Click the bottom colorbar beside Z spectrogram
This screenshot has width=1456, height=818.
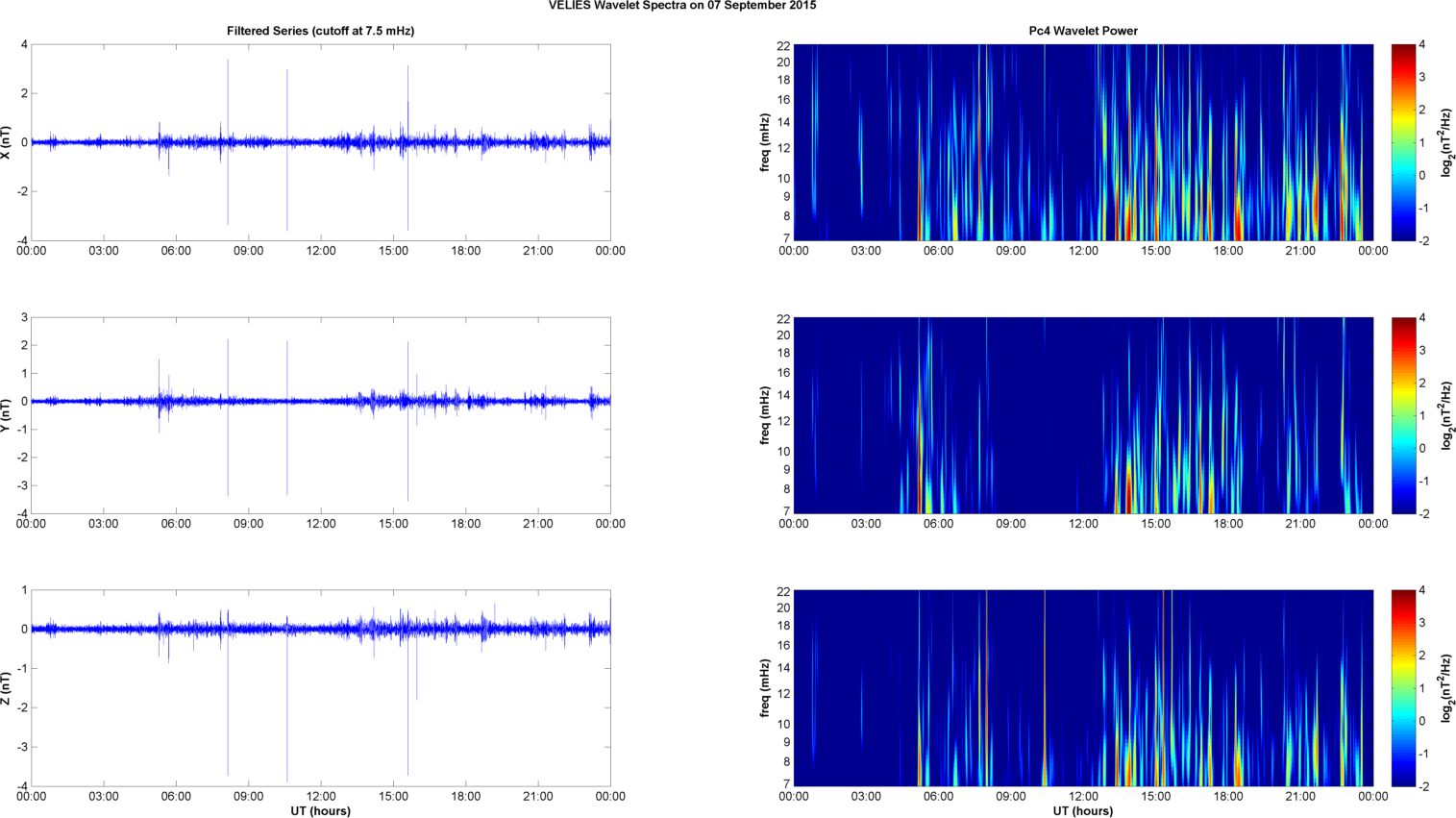(1403, 688)
